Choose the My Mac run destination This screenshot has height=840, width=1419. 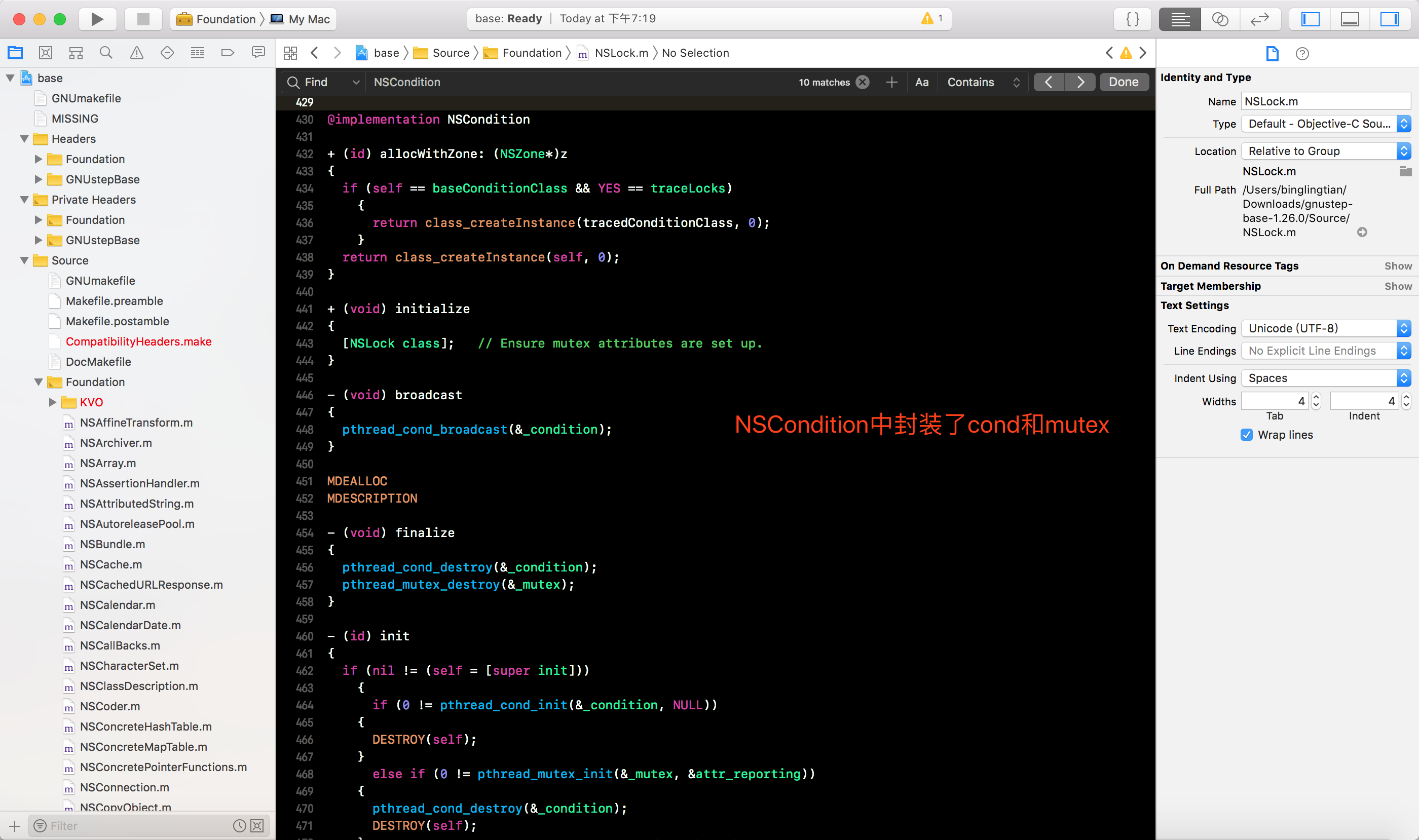pyautogui.click(x=300, y=19)
